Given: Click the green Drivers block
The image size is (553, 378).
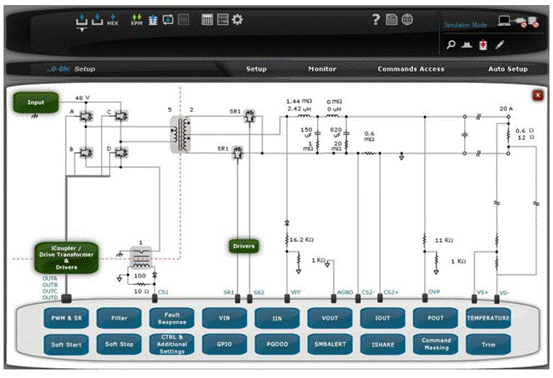Looking at the screenshot, I should [244, 246].
